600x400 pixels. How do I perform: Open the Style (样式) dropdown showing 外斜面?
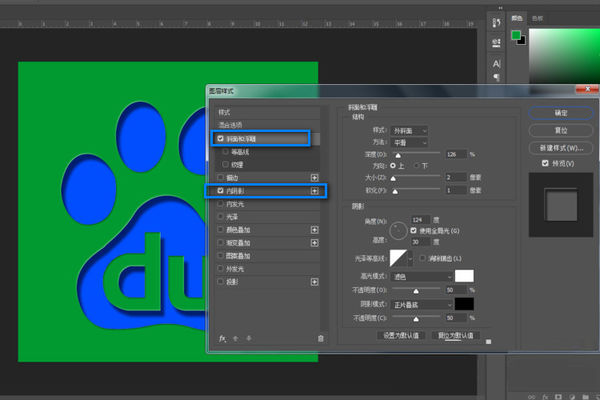click(409, 131)
